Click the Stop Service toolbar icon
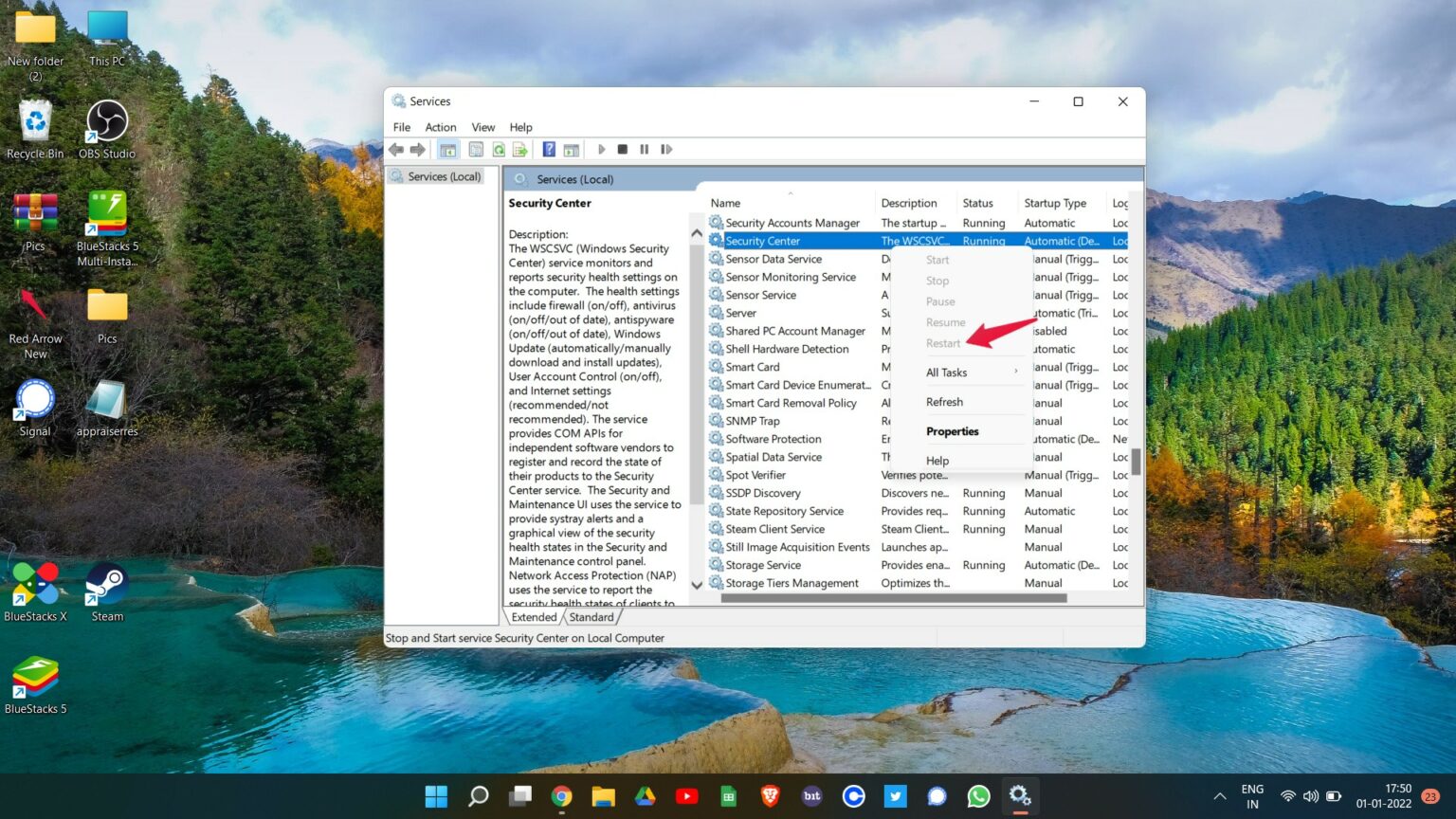Image resolution: width=1456 pixels, height=819 pixels. click(623, 149)
